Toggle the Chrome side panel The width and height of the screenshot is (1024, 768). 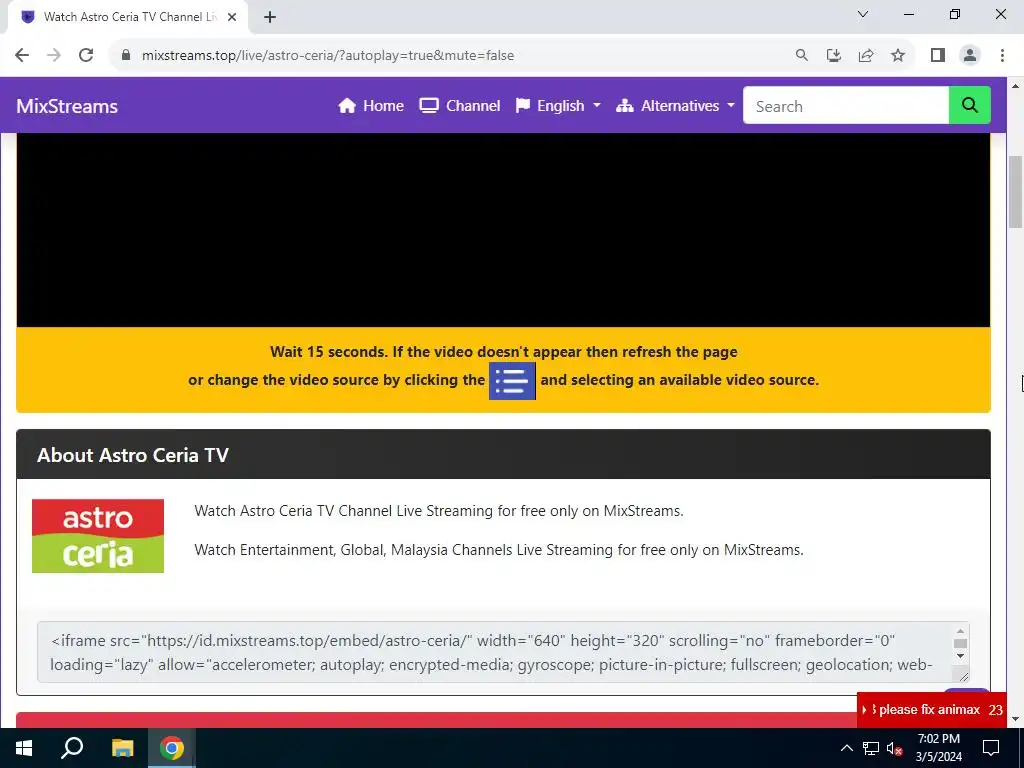938,56
